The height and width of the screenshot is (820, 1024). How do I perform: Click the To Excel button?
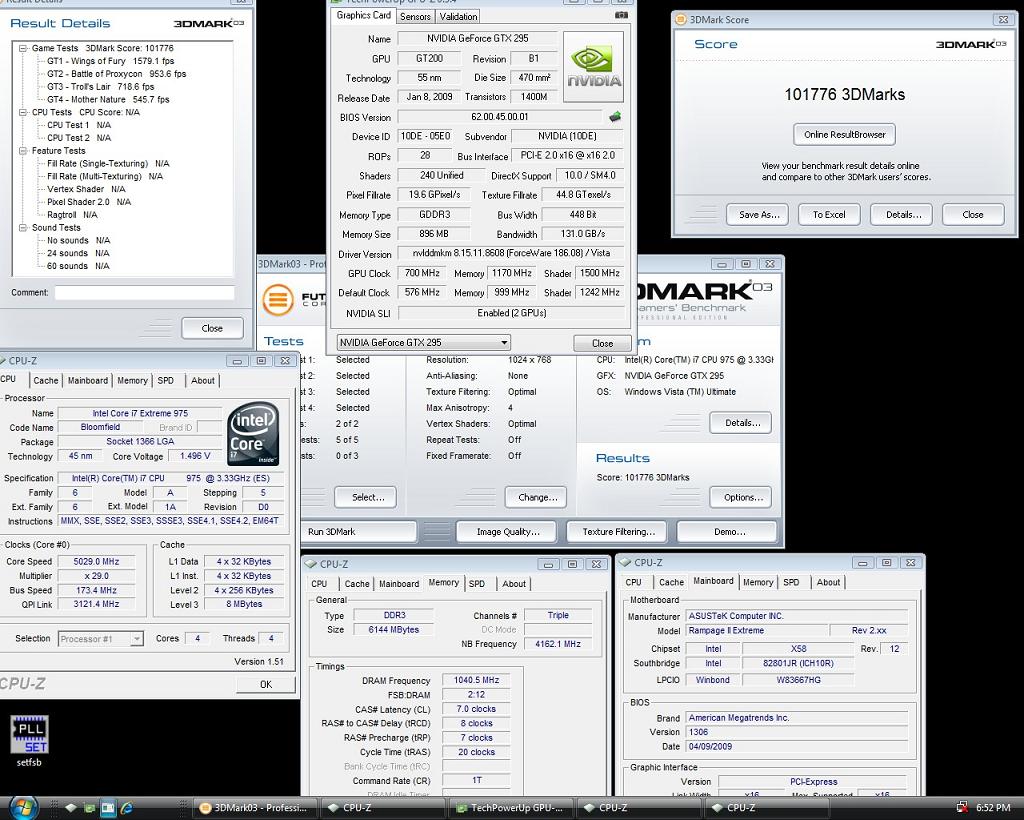coord(829,214)
